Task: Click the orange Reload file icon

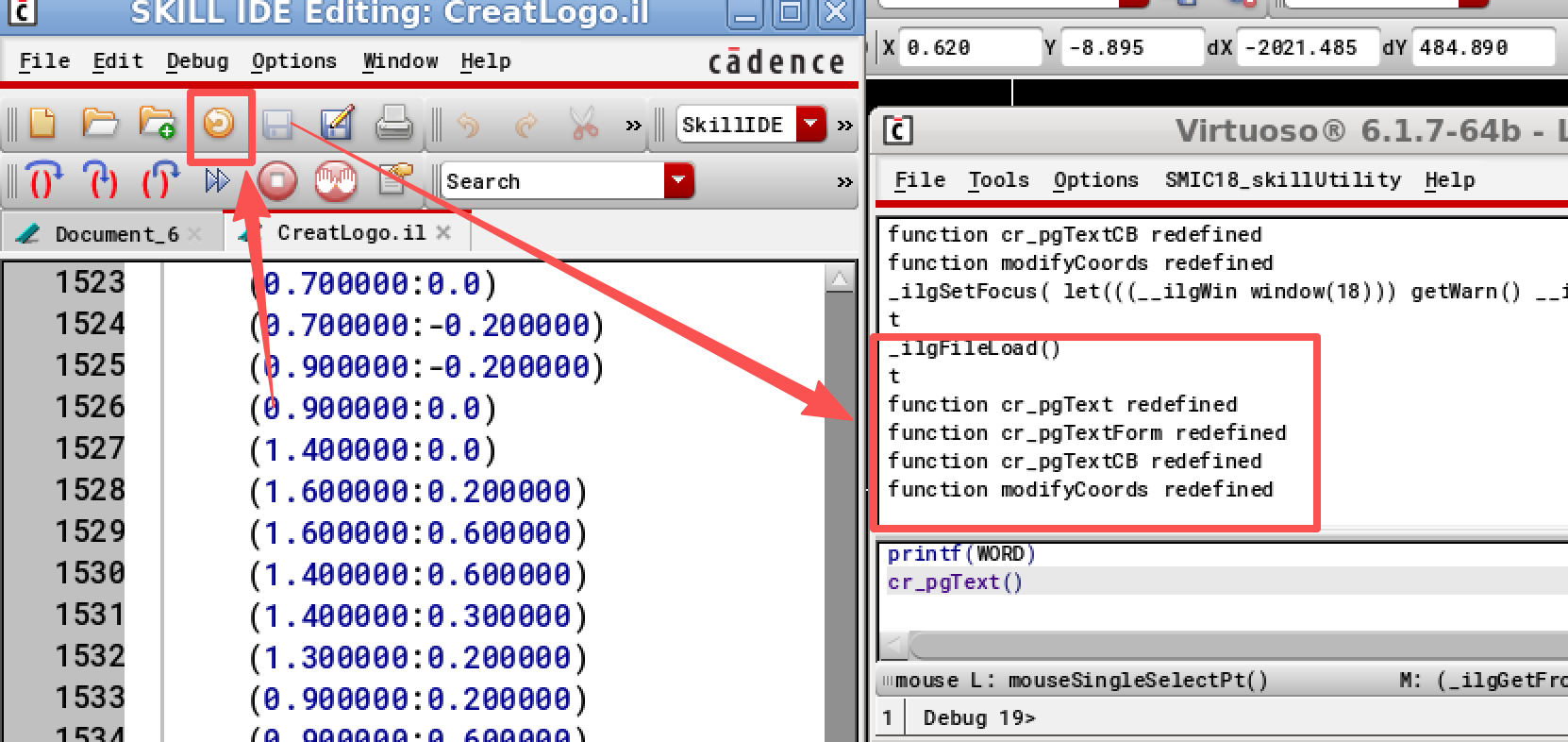Action: pyautogui.click(x=219, y=123)
